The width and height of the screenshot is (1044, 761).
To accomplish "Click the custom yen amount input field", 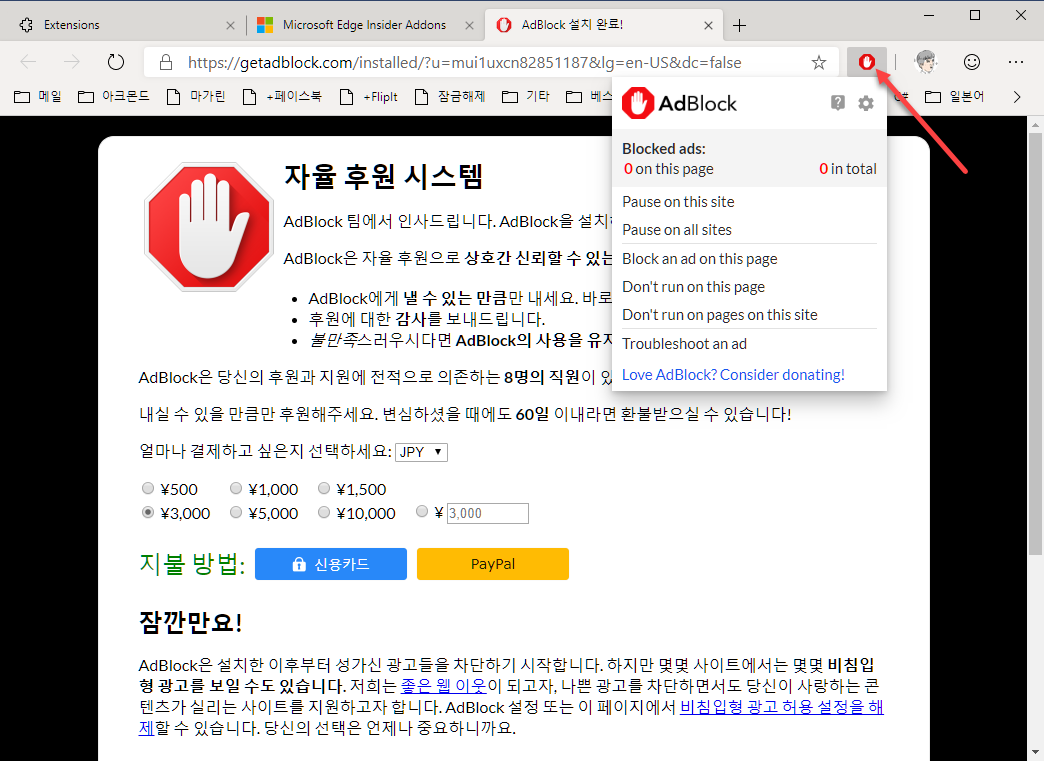I will 487,513.
